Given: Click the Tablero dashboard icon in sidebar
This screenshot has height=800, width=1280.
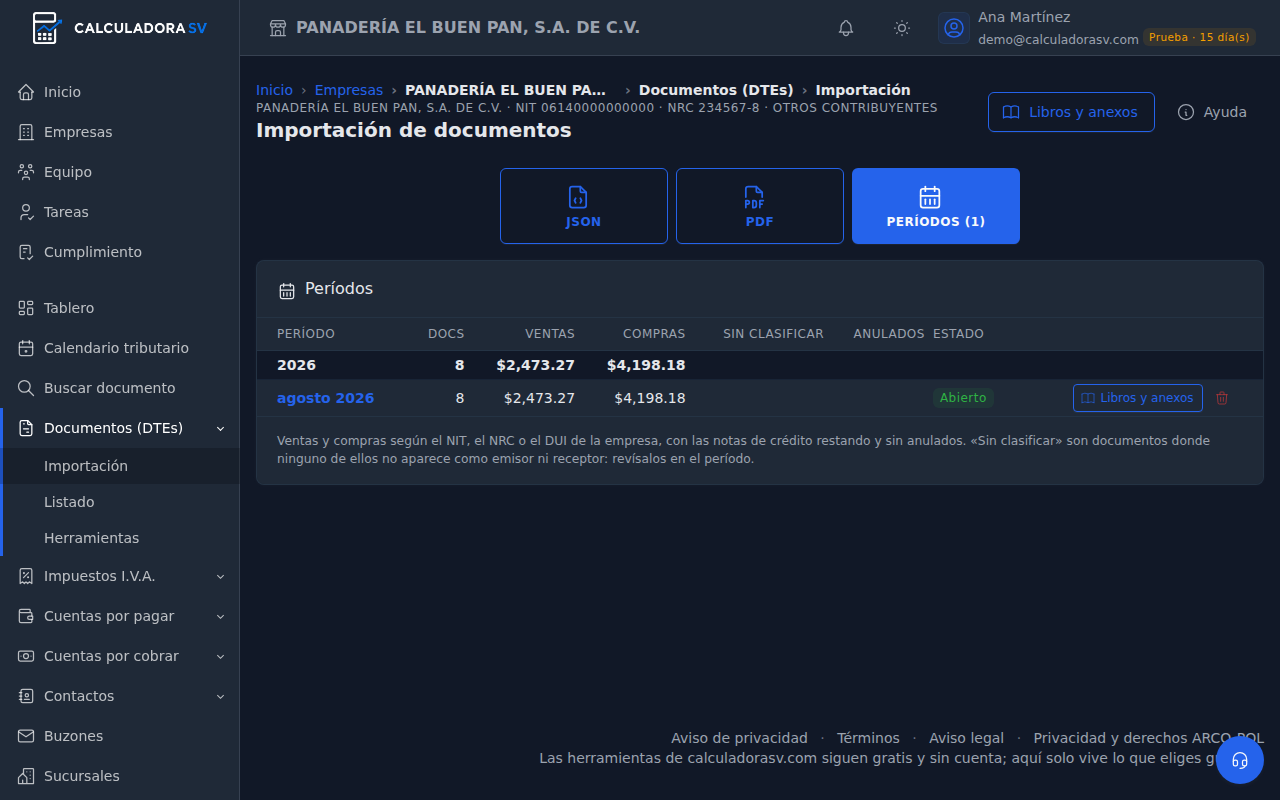Looking at the screenshot, I should [26, 308].
